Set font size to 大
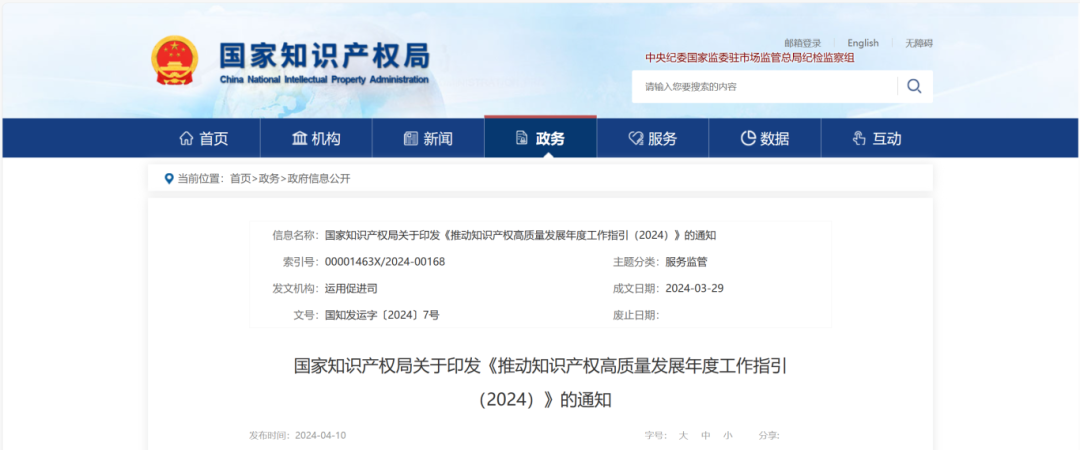 [683, 436]
